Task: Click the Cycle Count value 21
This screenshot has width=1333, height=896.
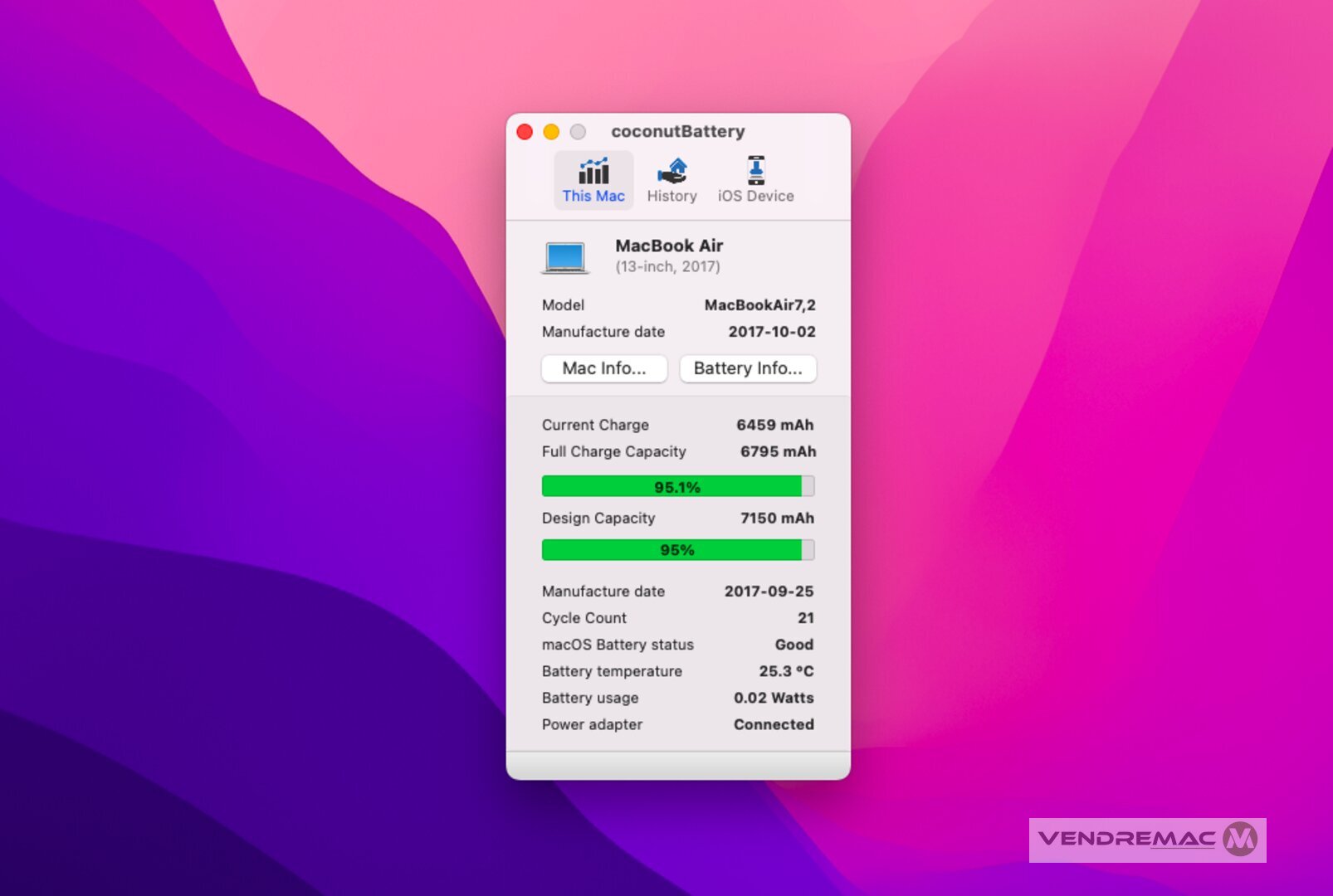Action: click(805, 618)
